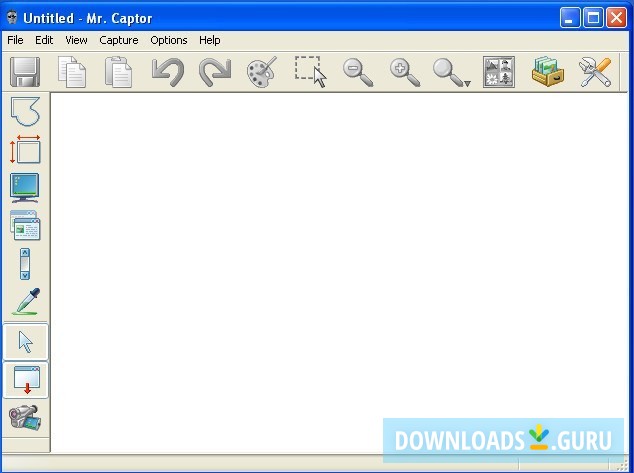Select the freehand shape capture tool

[25, 111]
